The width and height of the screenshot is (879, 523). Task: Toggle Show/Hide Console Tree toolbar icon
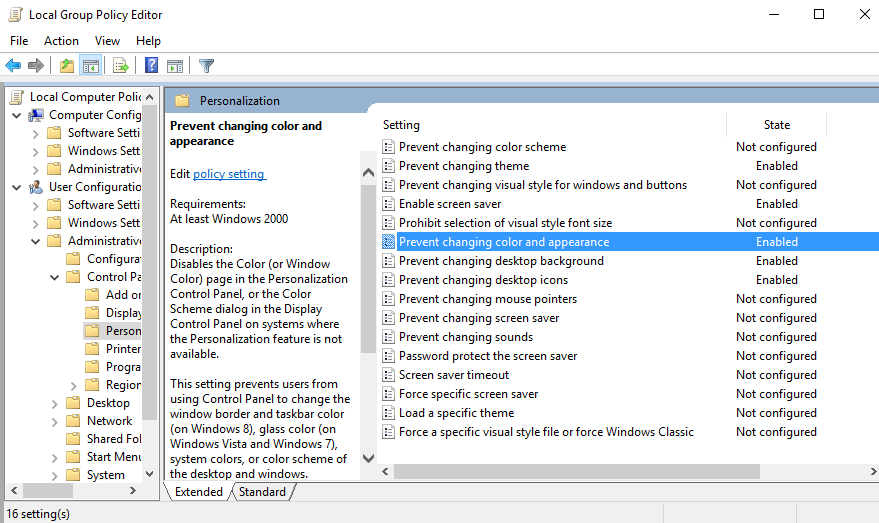coord(90,66)
